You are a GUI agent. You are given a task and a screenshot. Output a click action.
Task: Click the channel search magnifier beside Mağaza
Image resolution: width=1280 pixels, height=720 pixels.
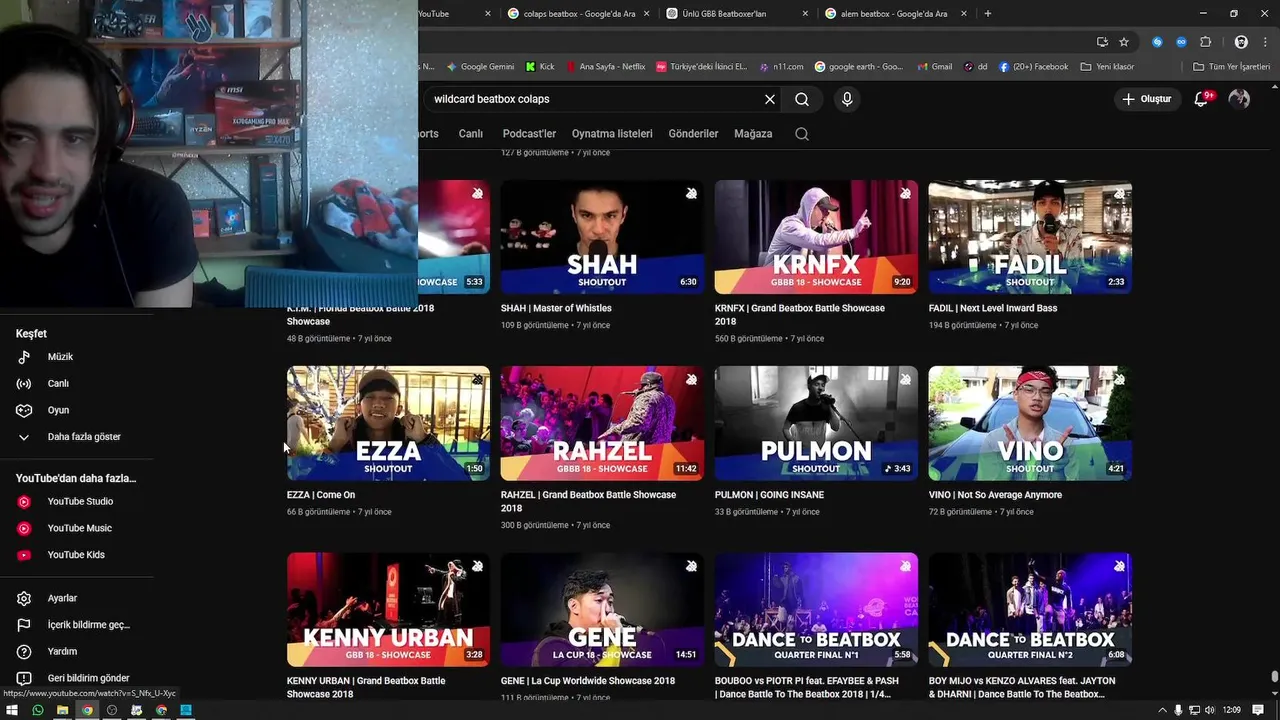click(x=802, y=134)
